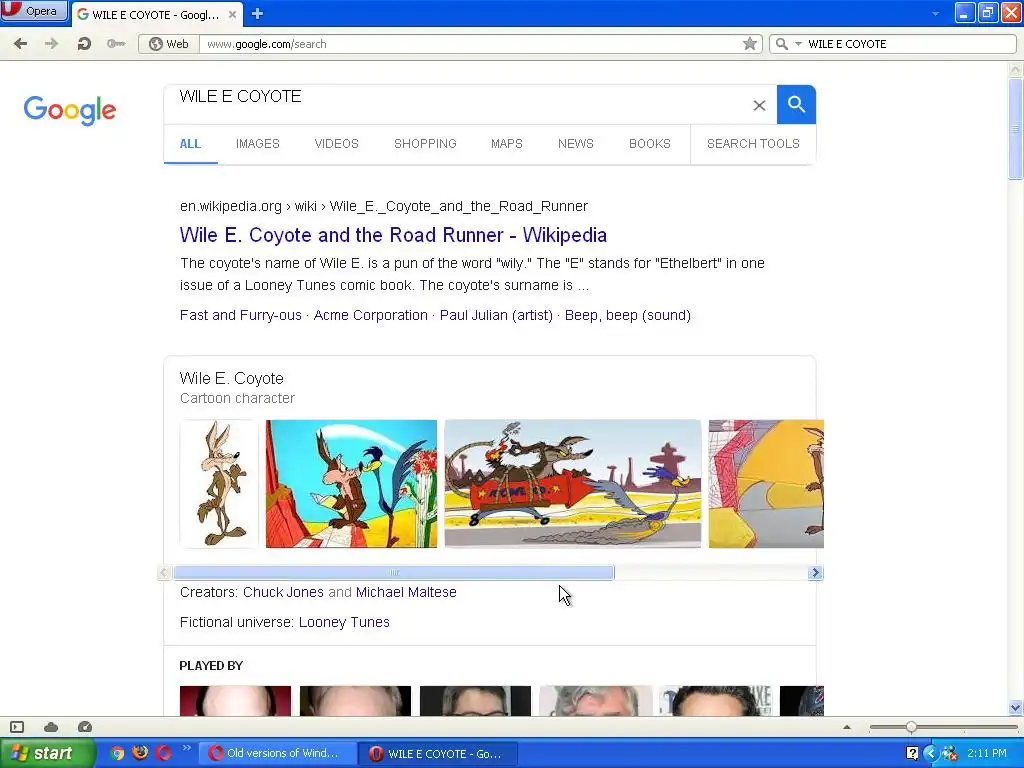Open the Paul Julian (artist) sitelink

pos(496,315)
